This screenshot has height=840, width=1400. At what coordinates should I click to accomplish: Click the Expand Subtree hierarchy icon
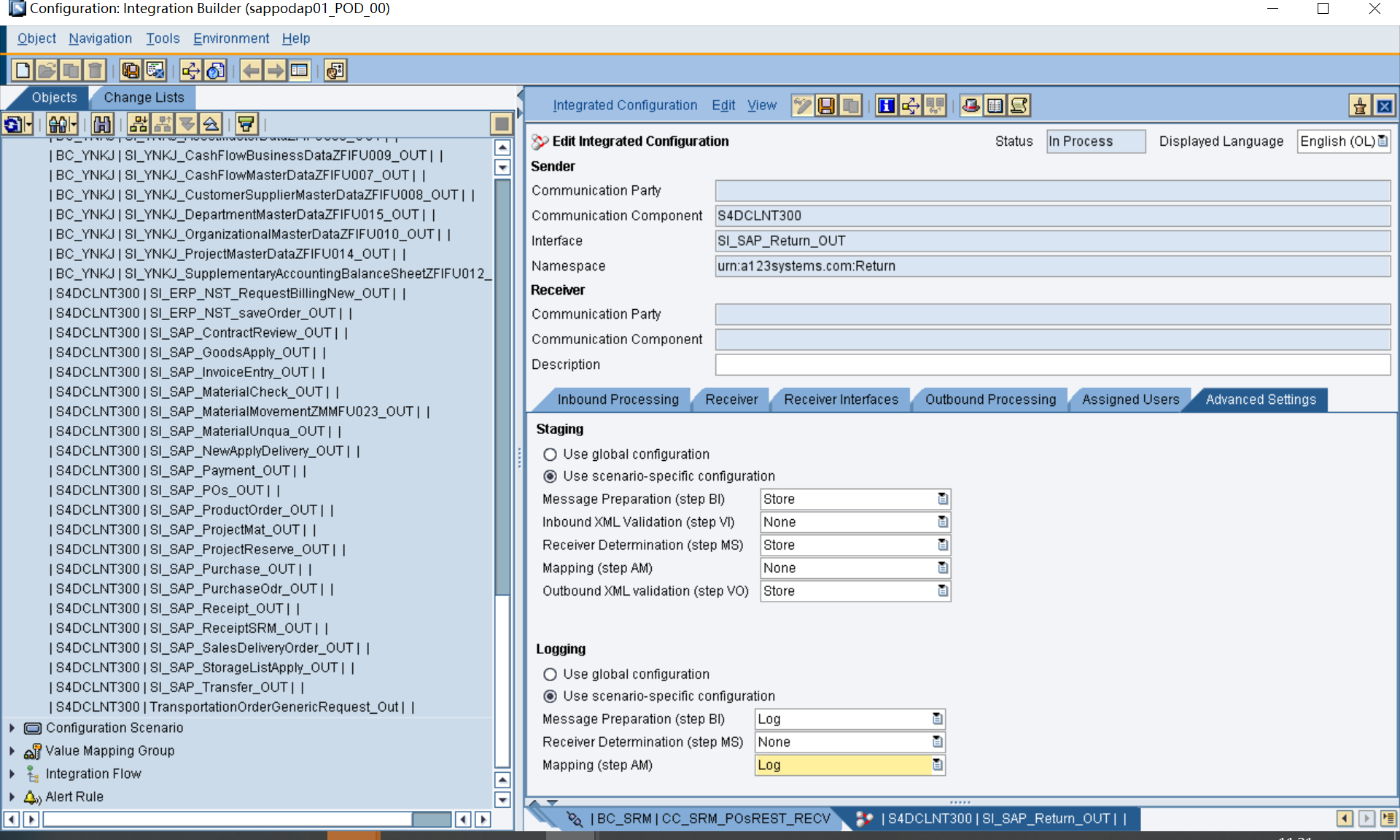click(139, 124)
